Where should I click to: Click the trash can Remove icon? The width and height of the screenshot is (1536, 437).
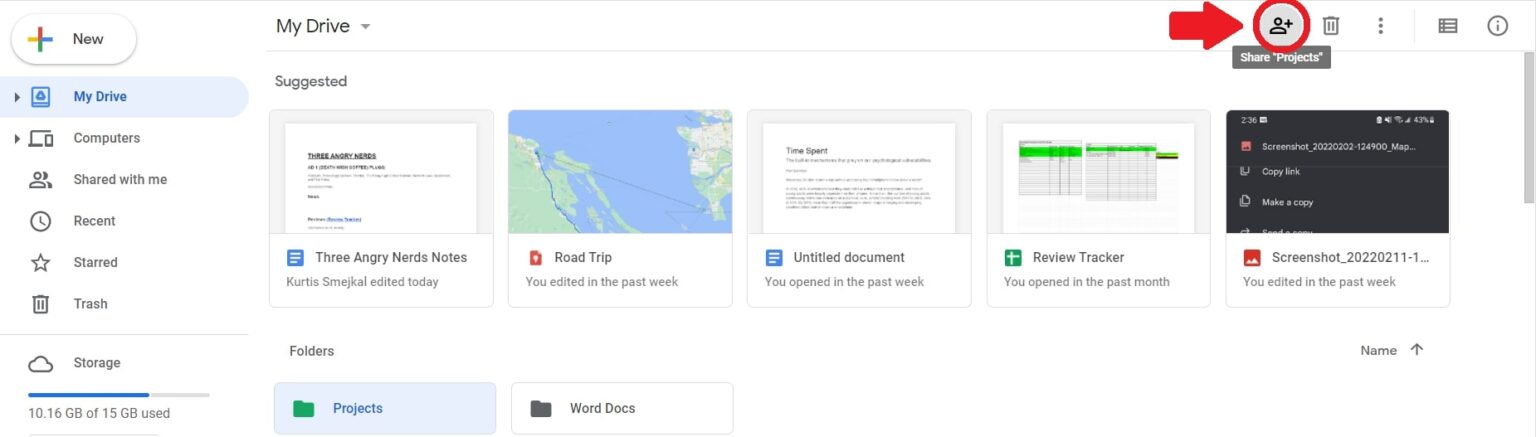[1331, 26]
